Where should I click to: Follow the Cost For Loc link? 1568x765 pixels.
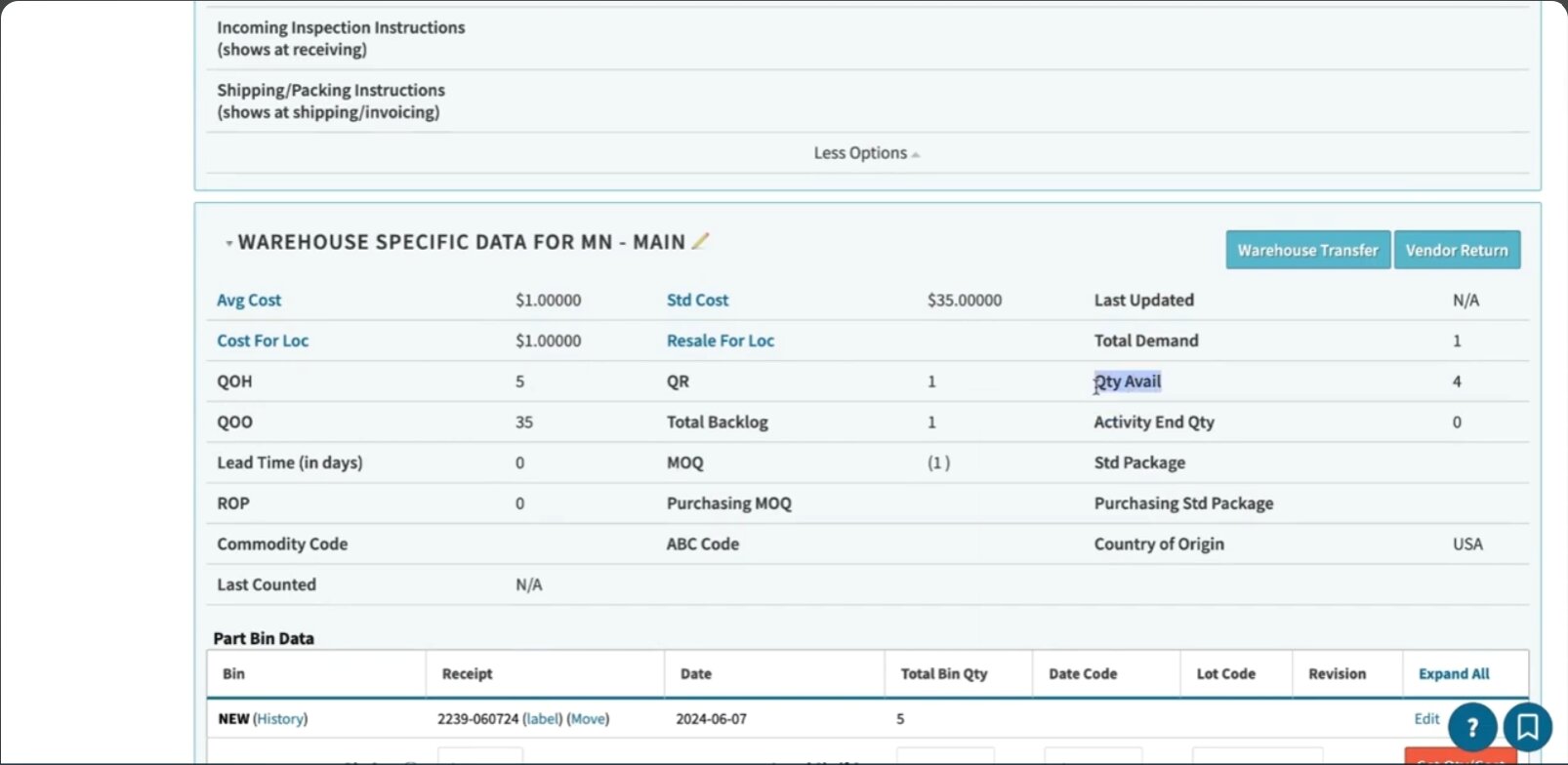(263, 341)
